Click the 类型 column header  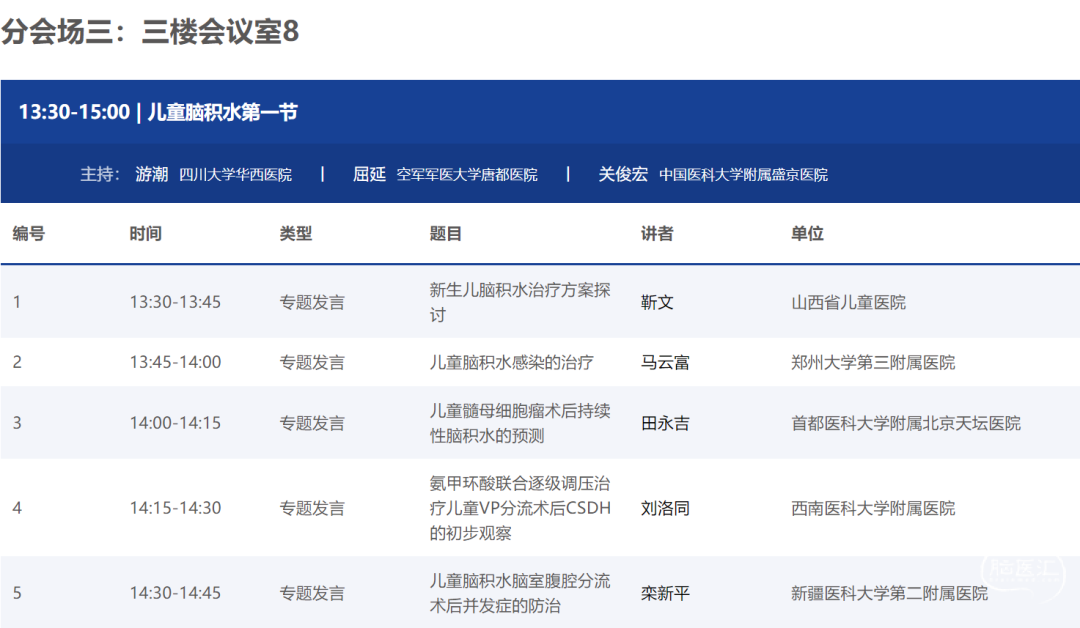point(296,234)
